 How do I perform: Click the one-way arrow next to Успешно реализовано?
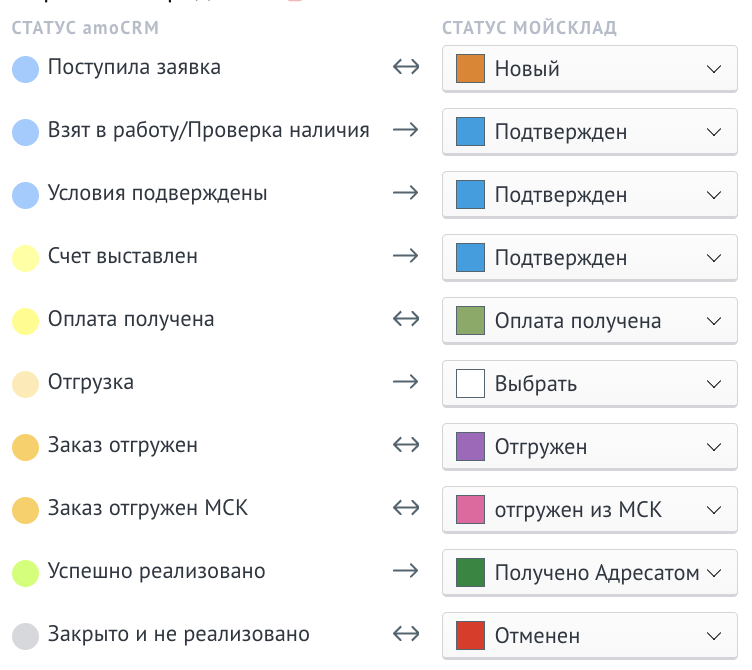[x=406, y=571]
